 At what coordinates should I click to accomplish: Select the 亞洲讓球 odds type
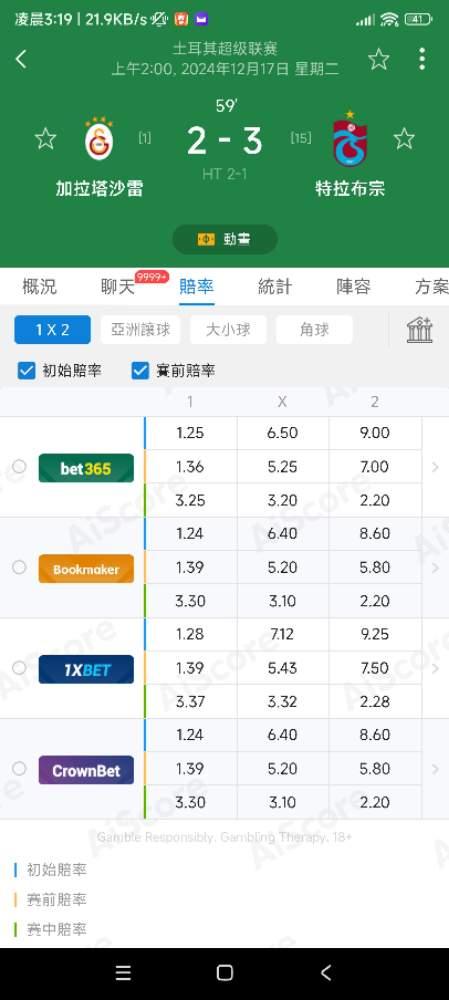(140, 330)
